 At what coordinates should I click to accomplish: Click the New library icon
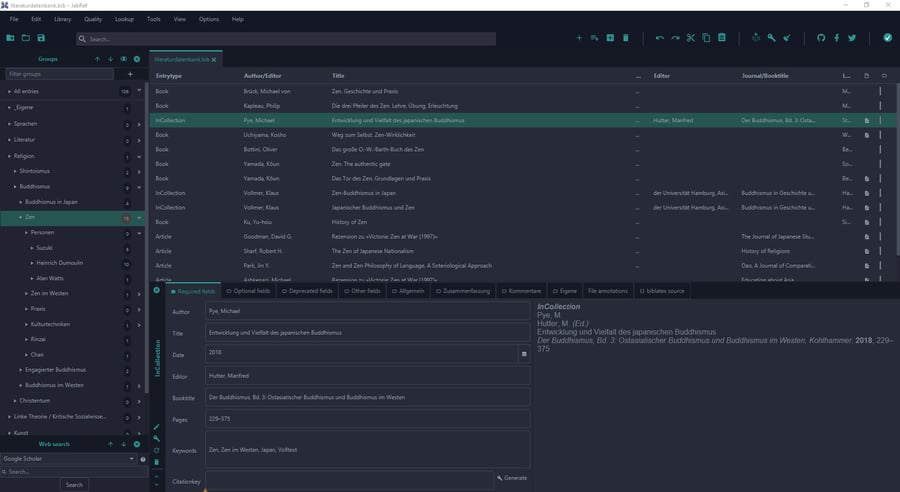click(x=10, y=38)
